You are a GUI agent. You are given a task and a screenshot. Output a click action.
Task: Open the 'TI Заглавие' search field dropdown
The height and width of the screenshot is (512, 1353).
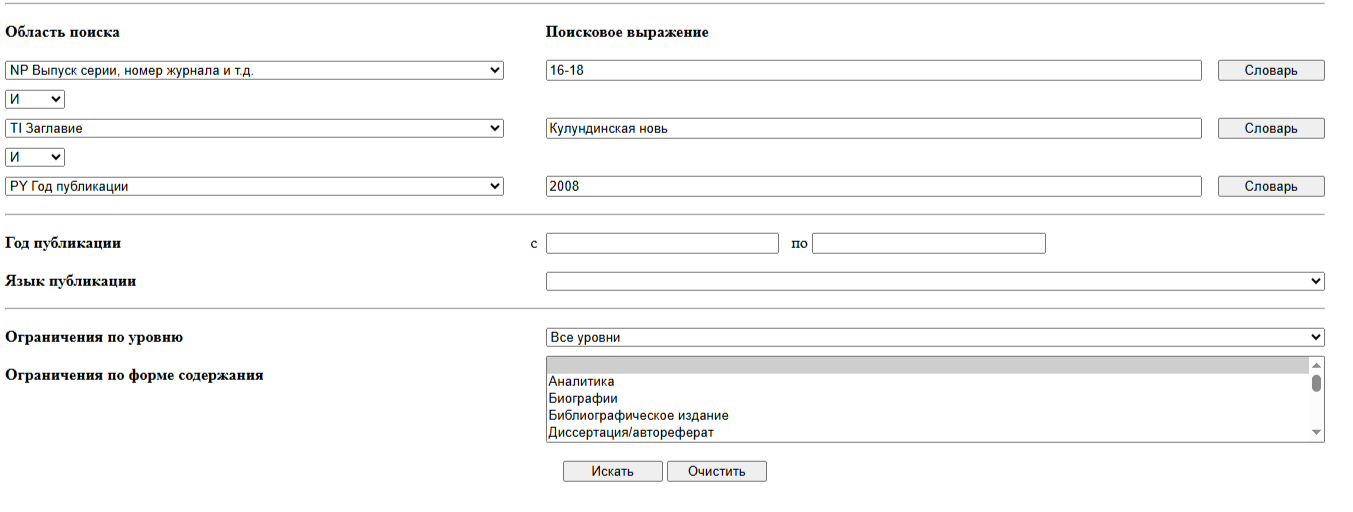tap(254, 128)
